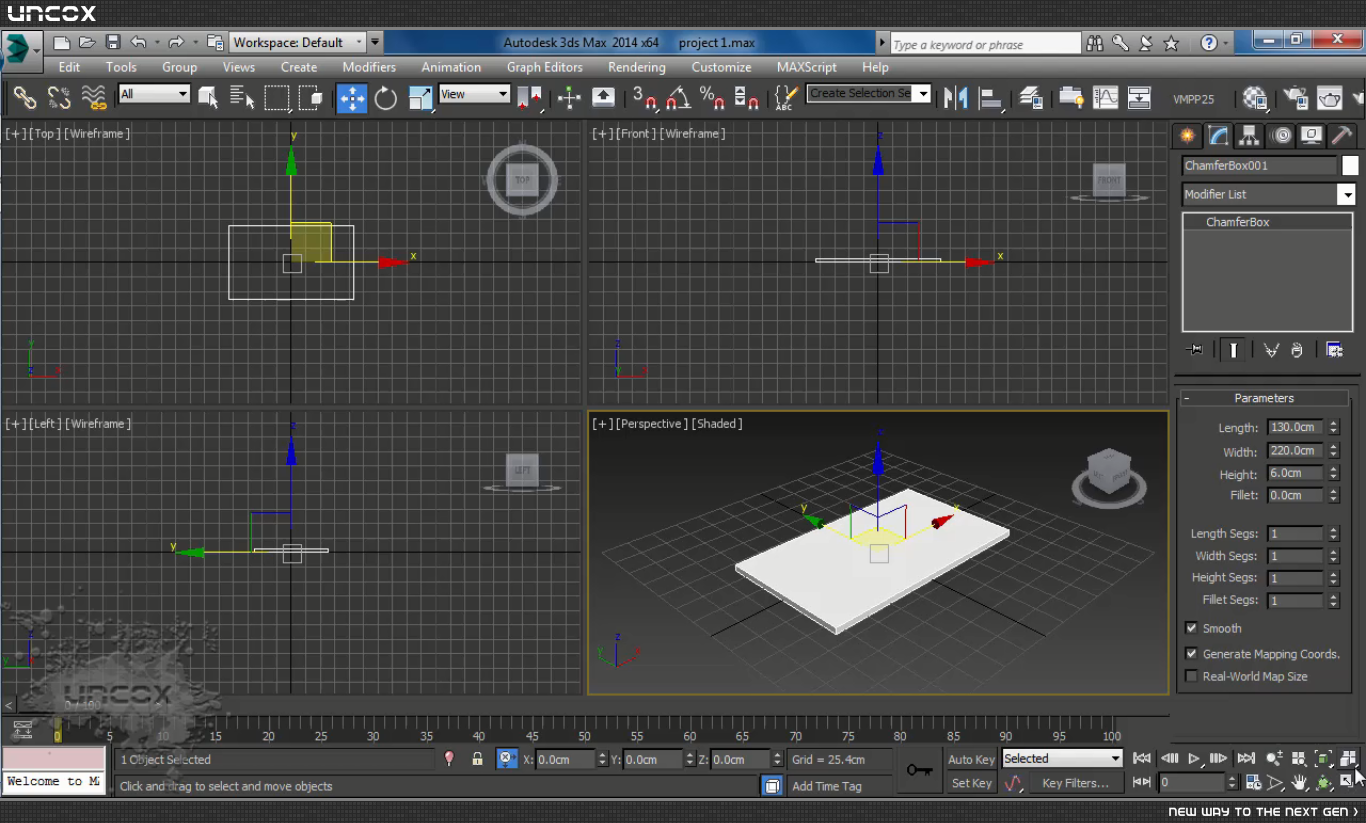Open the Selected key filter dropdown
1366x823 pixels.
coord(1062,759)
